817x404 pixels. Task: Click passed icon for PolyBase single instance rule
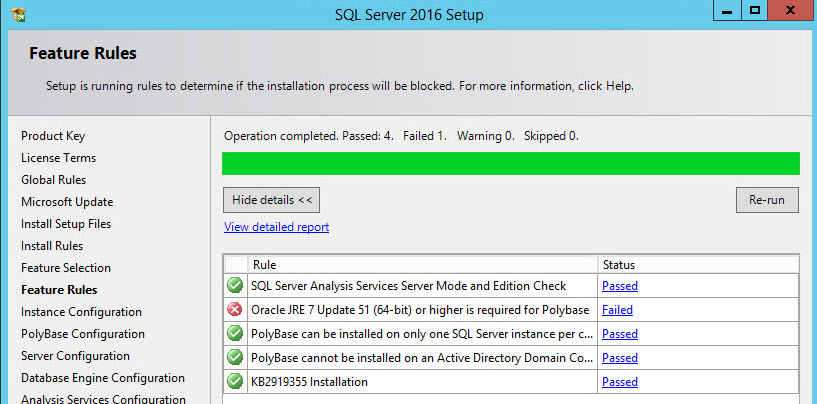click(x=235, y=334)
